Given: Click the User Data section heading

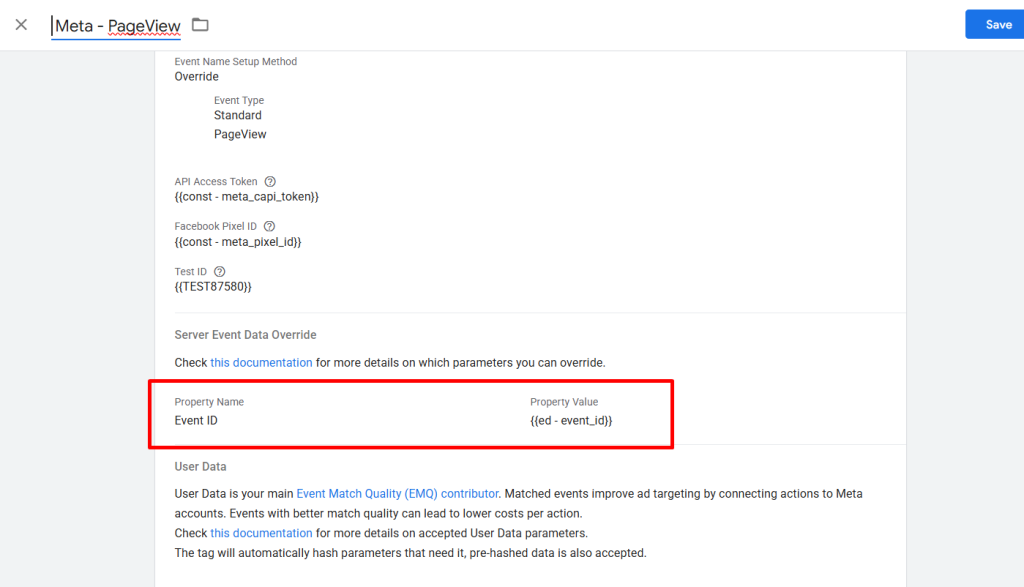Looking at the screenshot, I should point(200,467).
